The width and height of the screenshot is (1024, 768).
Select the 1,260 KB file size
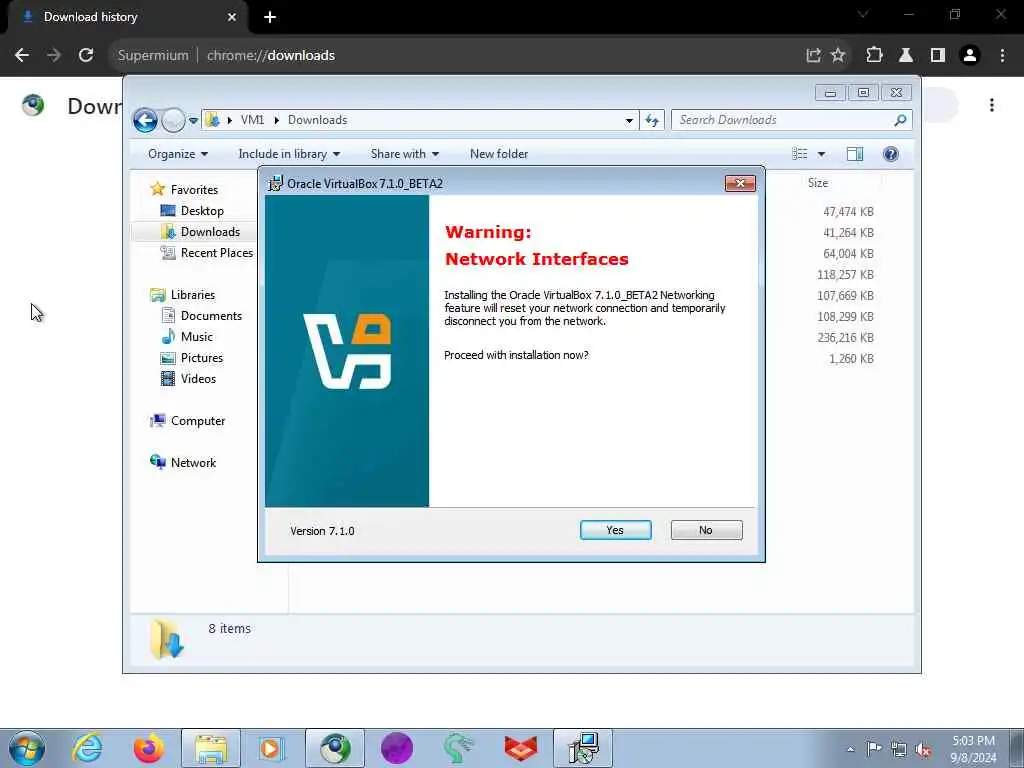[851, 359]
